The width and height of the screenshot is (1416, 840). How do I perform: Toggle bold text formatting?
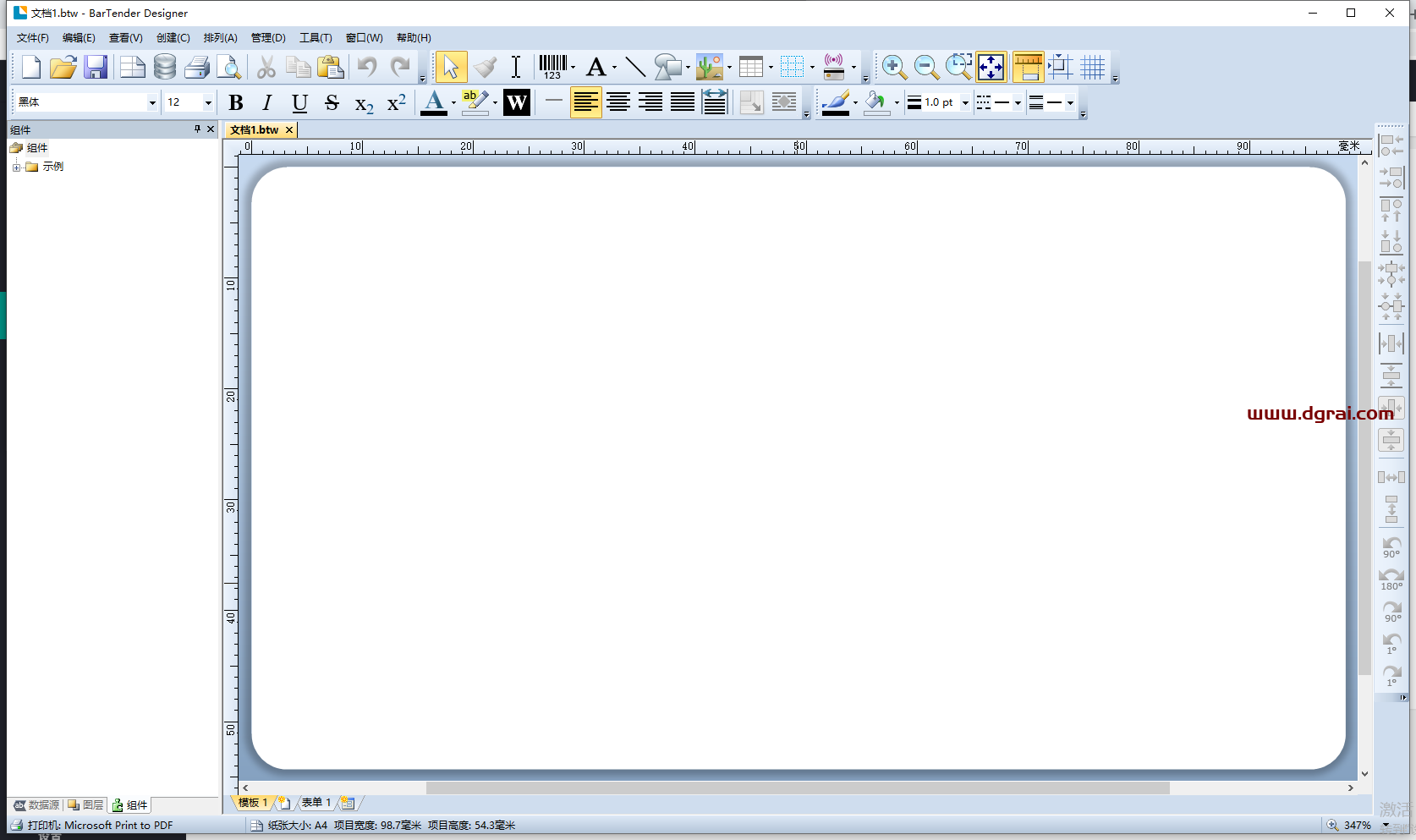click(x=236, y=102)
